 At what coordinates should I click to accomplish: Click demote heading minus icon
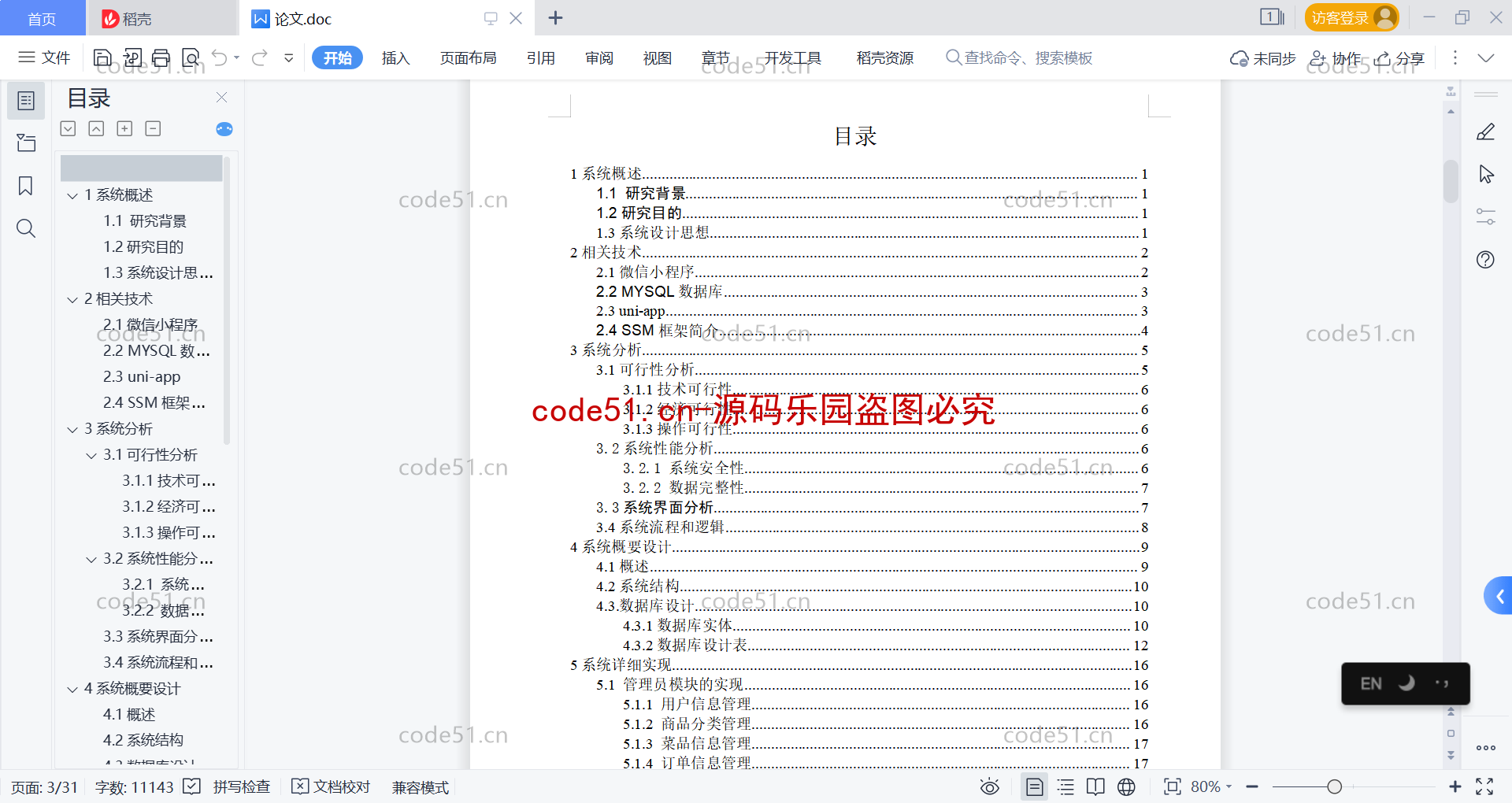pos(153,128)
